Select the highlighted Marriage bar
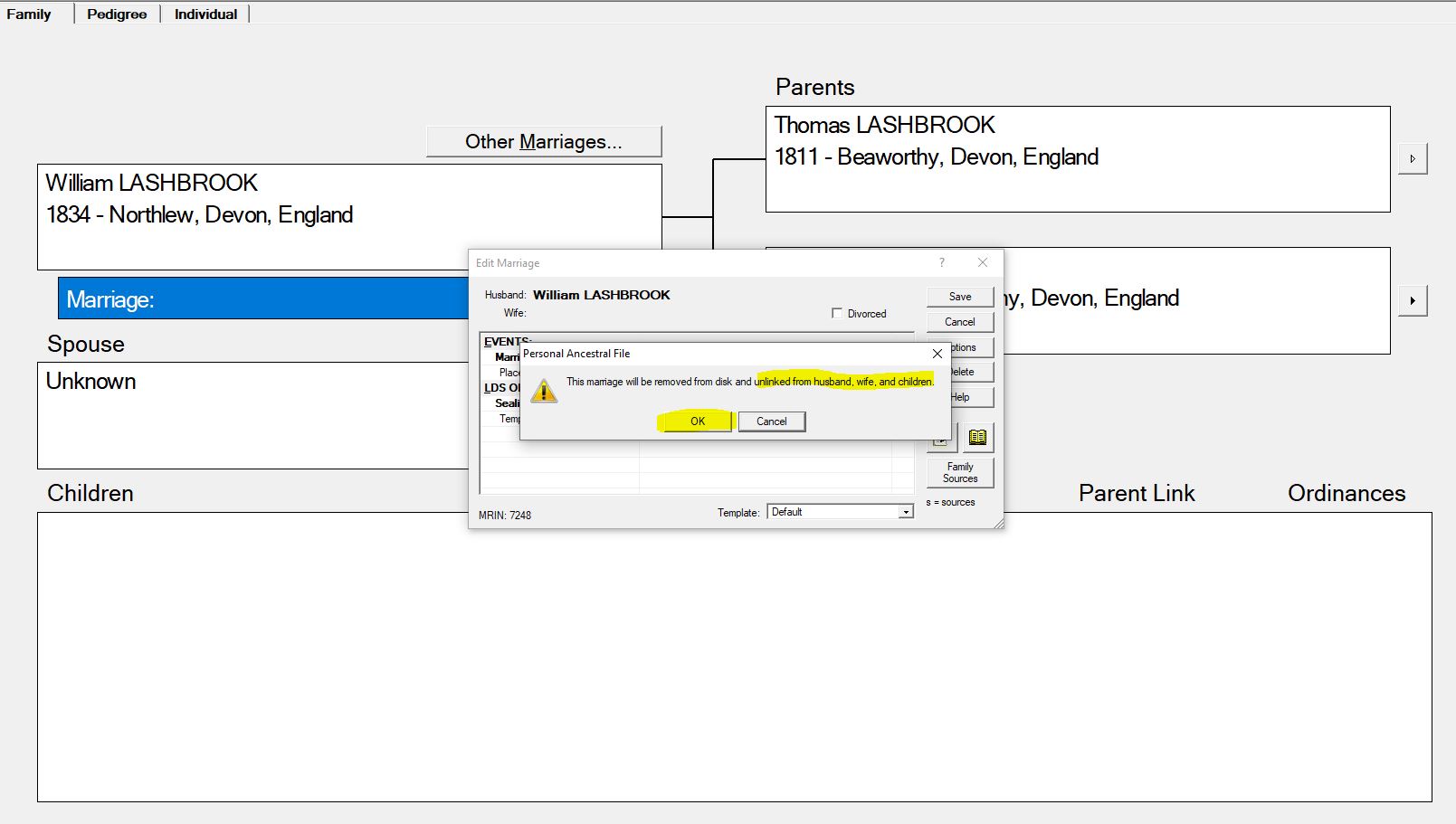Viewport: 1456px width, 824px height. pos(263,298)
